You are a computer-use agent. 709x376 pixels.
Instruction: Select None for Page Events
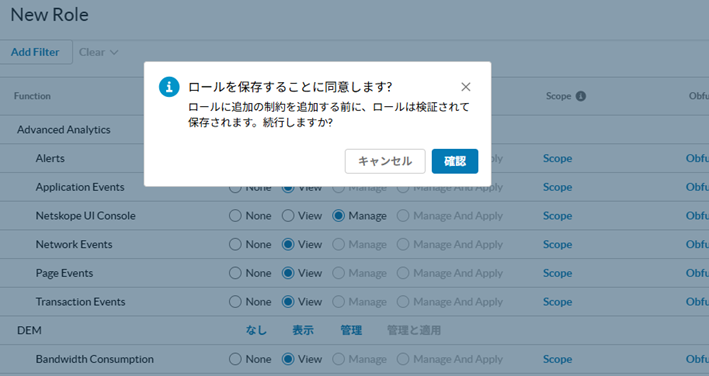tap(235, 273)
